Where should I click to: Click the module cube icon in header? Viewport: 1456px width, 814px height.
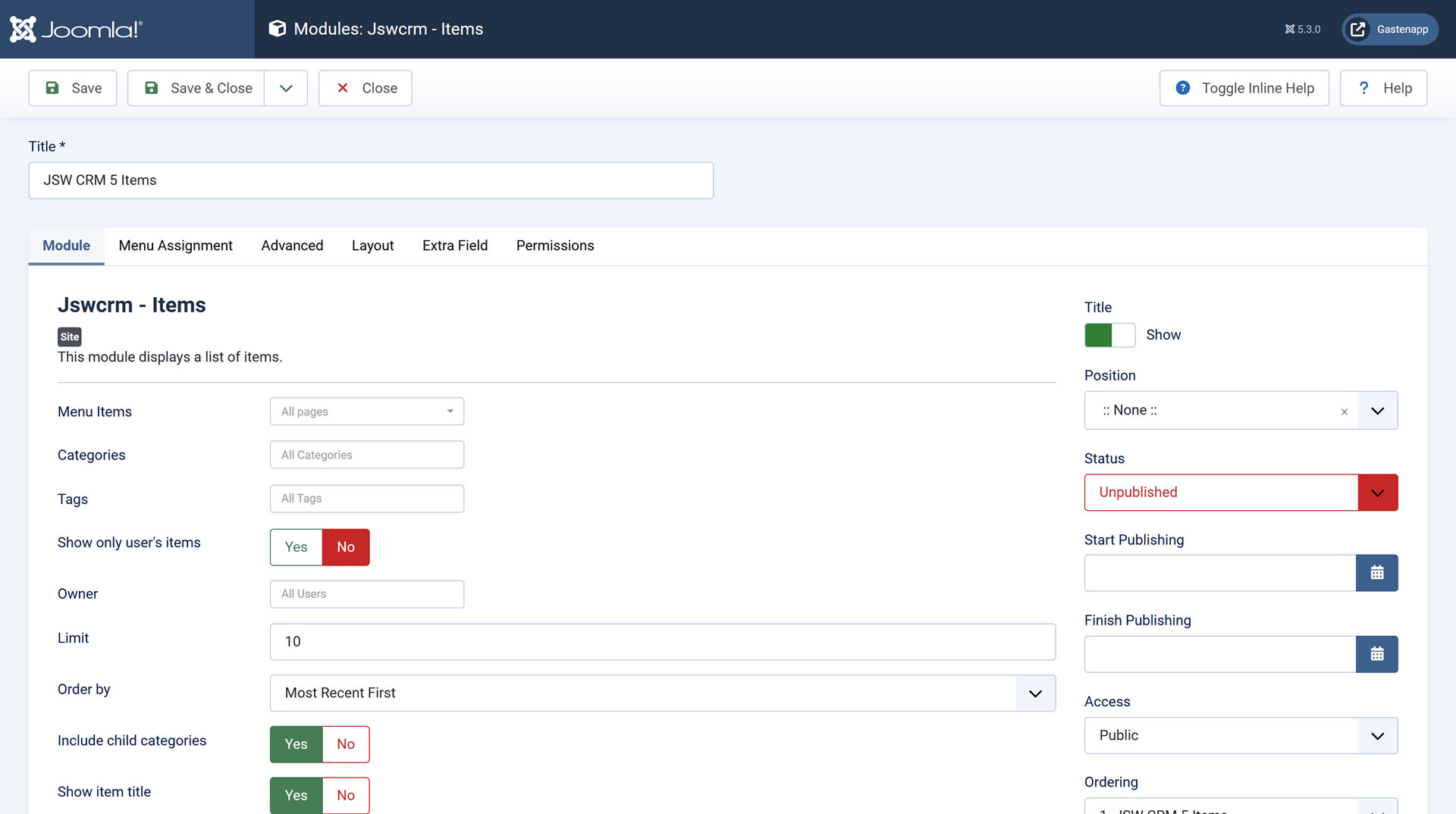pyautogui.click(x=278, y=29)
